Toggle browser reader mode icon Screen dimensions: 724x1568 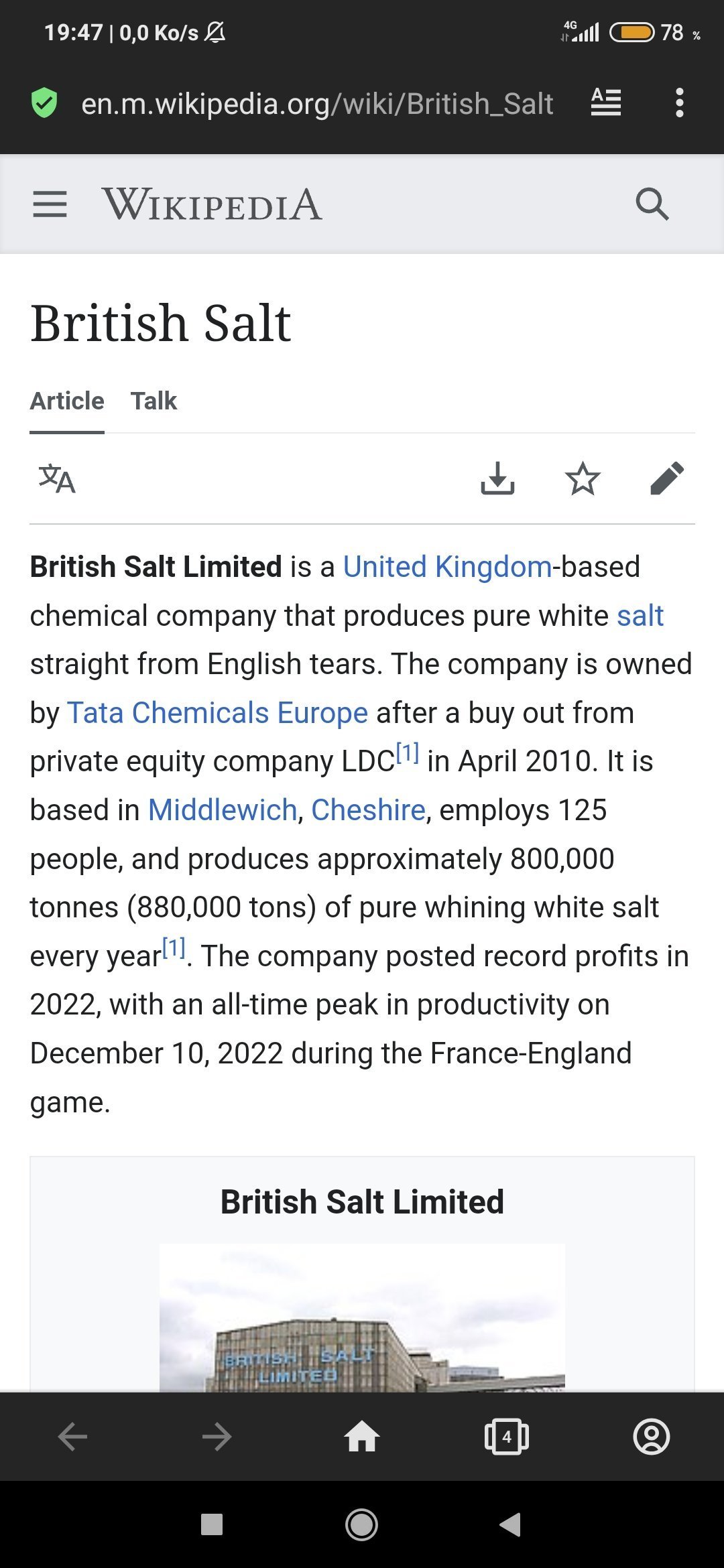coord(606,103)
